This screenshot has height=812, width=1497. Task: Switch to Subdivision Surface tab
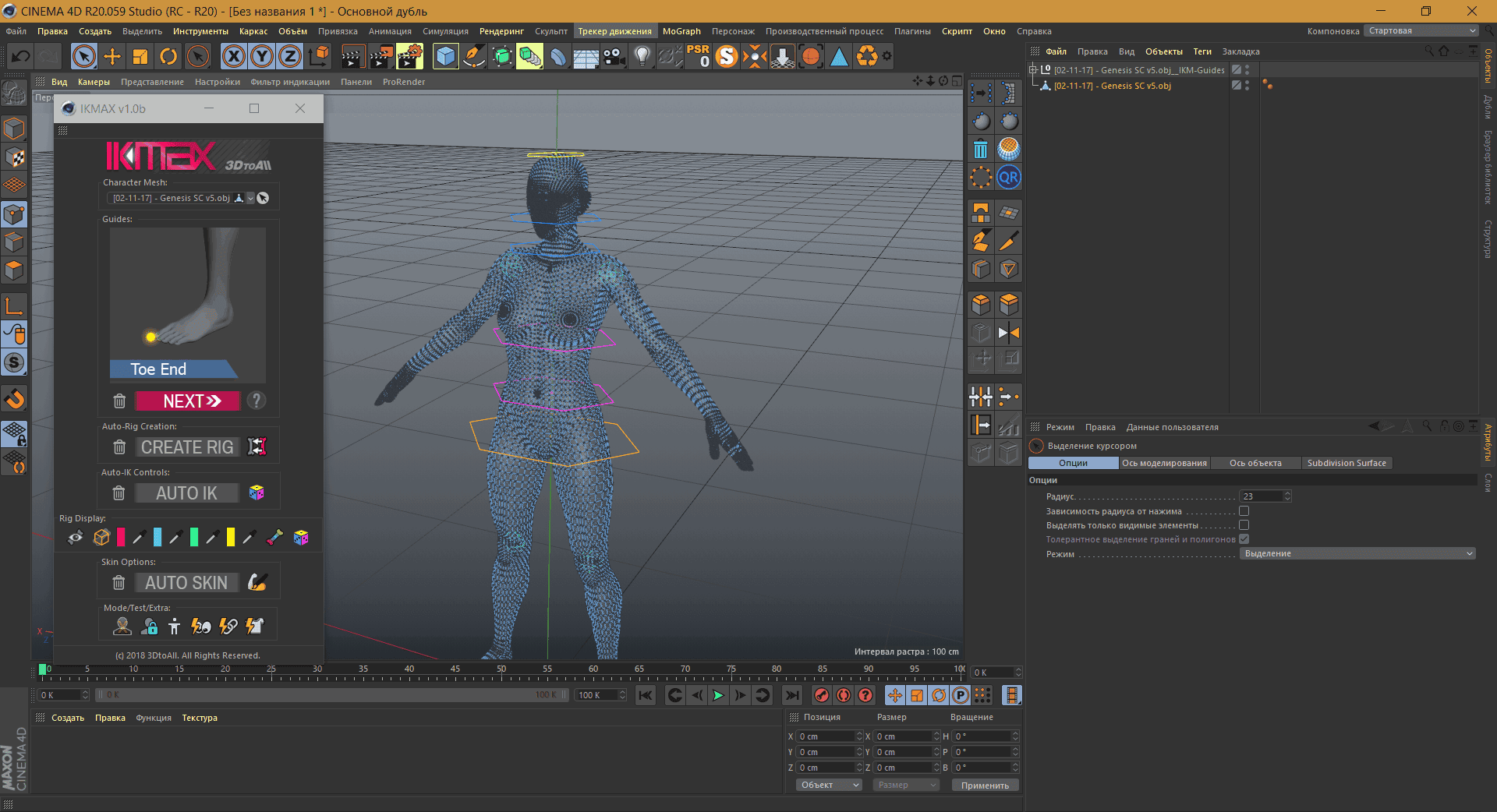(x=1347, y=463)
